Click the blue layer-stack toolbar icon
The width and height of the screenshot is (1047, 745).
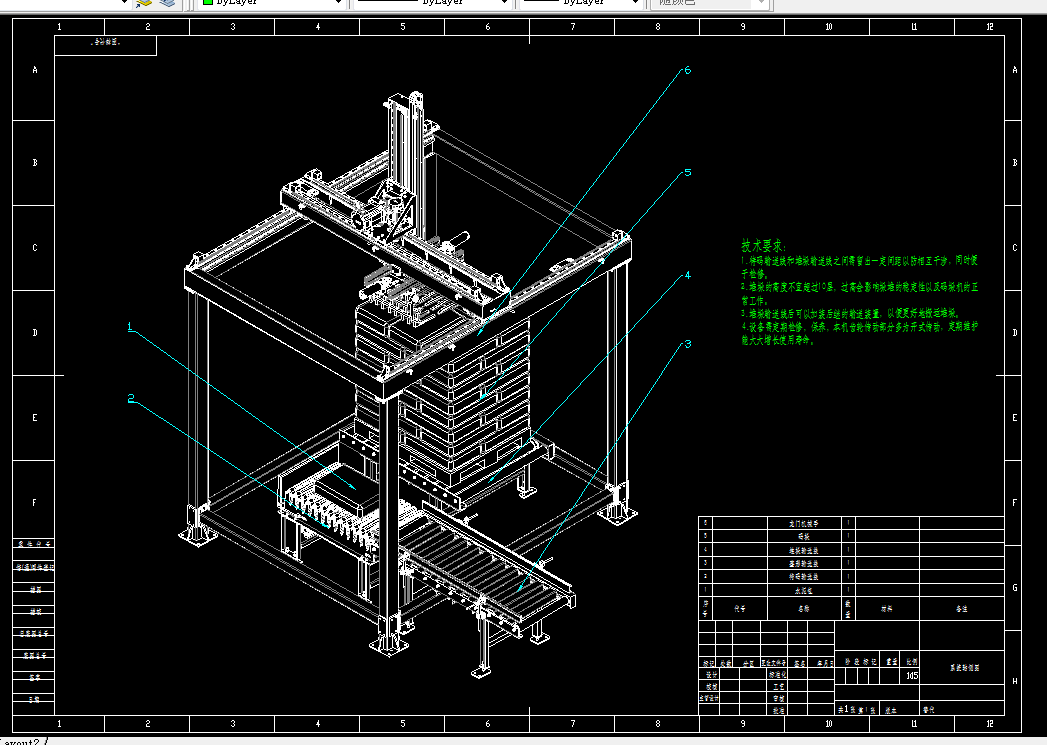(x=167, y=3)
